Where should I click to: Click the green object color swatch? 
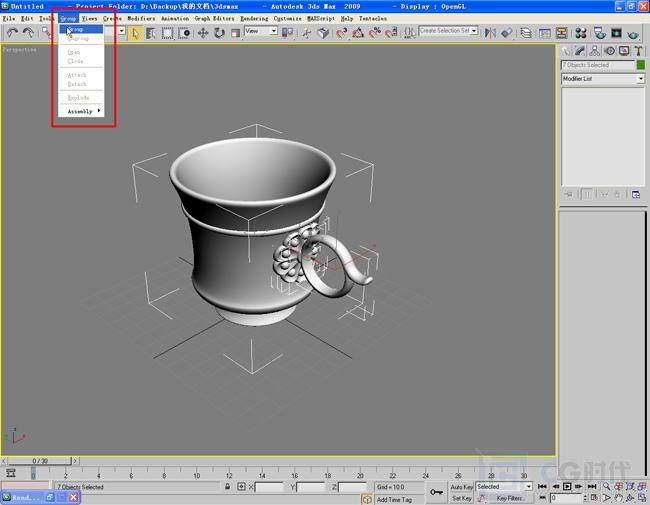pos(641,65)
